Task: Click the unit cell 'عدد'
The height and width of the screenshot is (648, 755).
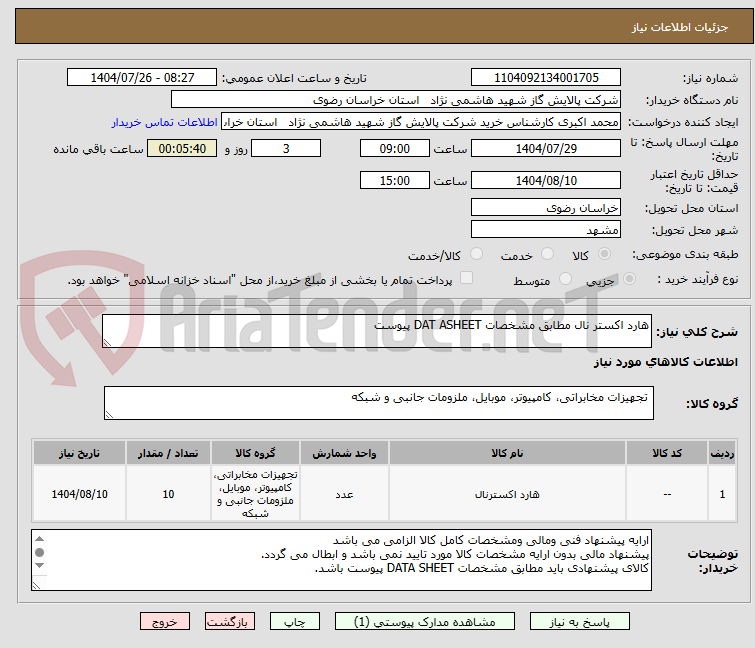Action: (344, 494)
